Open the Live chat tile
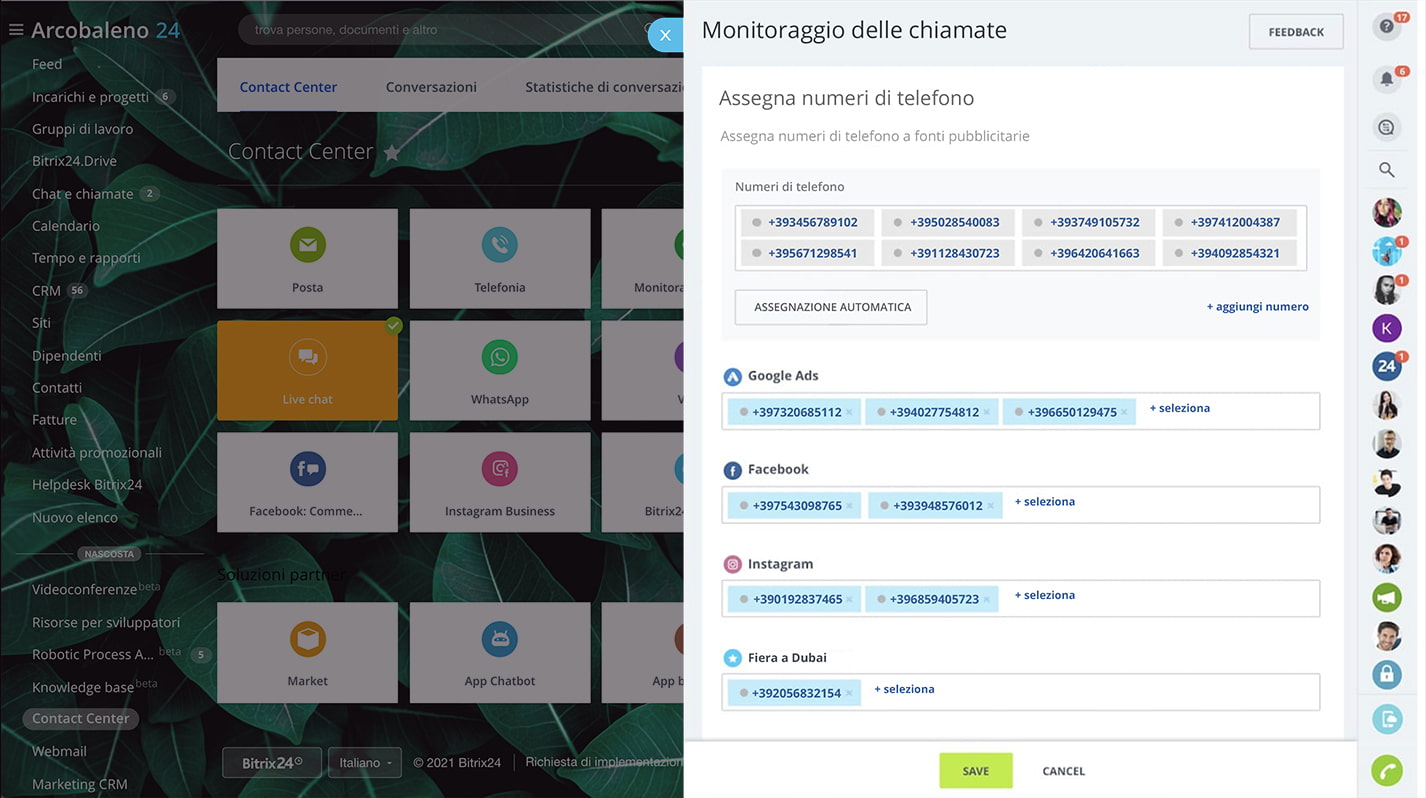Screen dimensions: 1426x798 (307, 370)
